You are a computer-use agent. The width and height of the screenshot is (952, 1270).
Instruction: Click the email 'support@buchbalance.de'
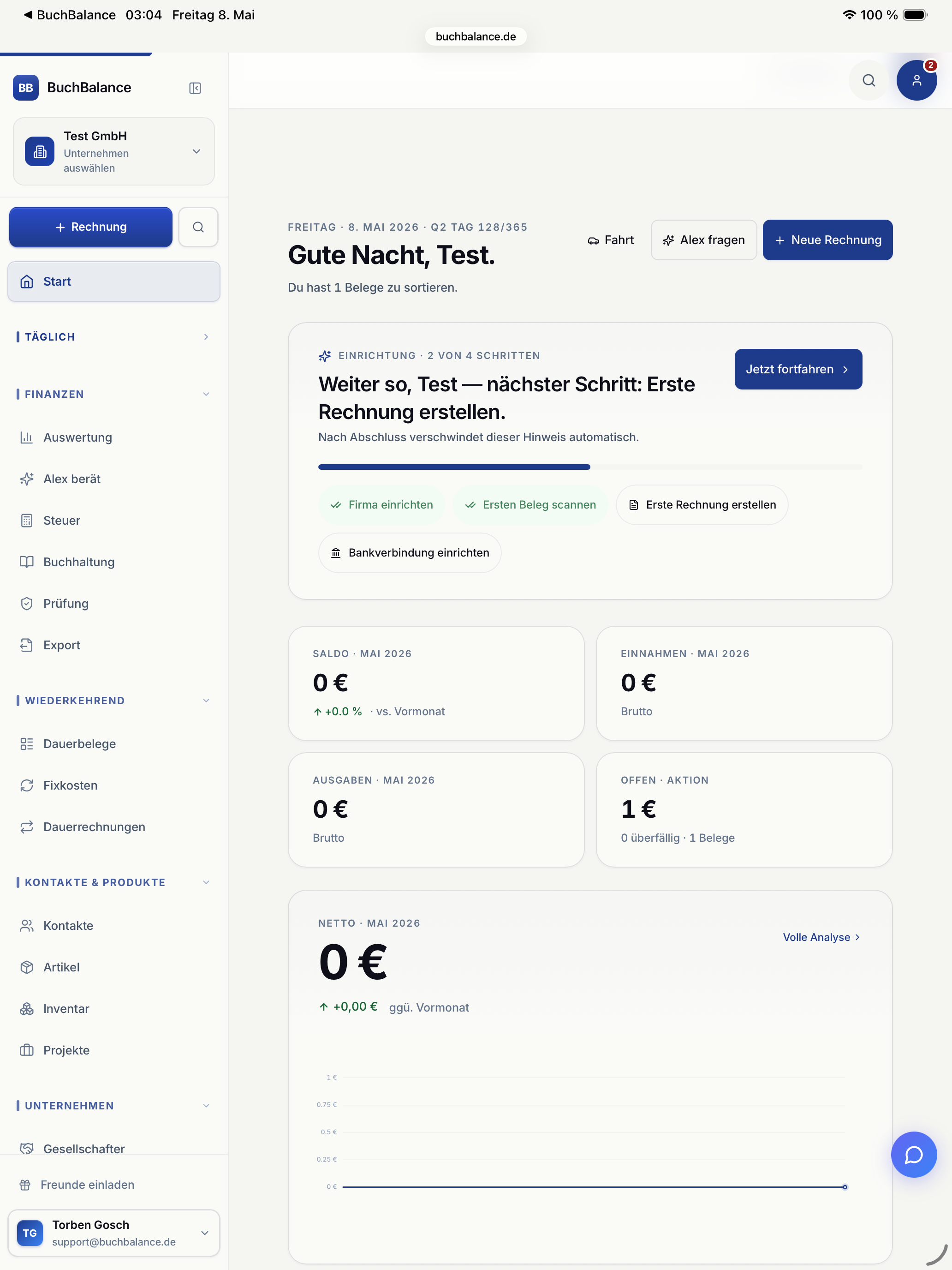click(x=113, y=1242)
